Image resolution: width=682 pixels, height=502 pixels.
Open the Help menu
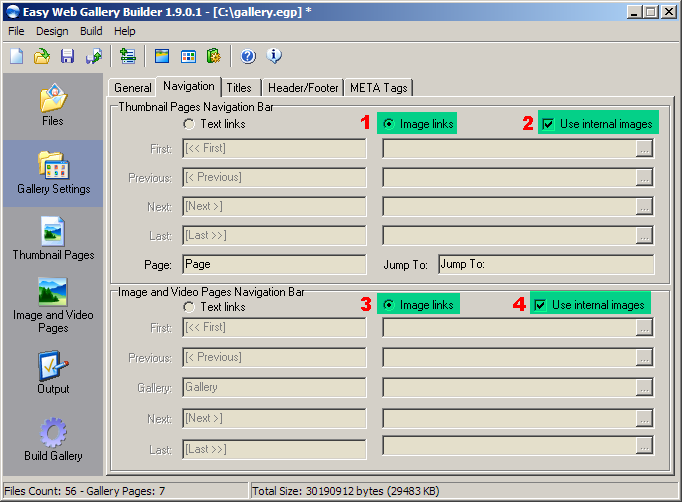124,31
